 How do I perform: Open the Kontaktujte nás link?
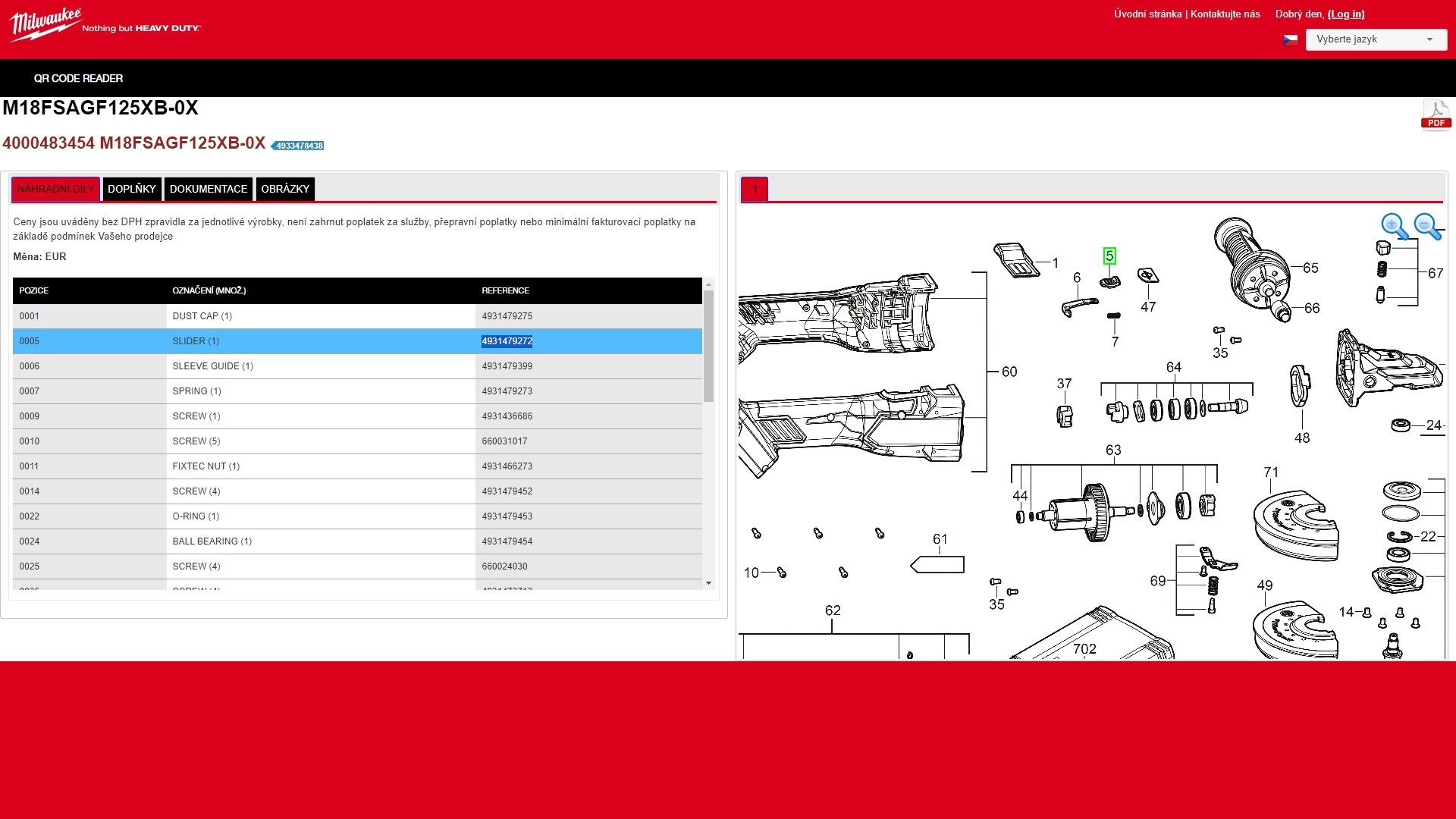[x=1225, y=14]
